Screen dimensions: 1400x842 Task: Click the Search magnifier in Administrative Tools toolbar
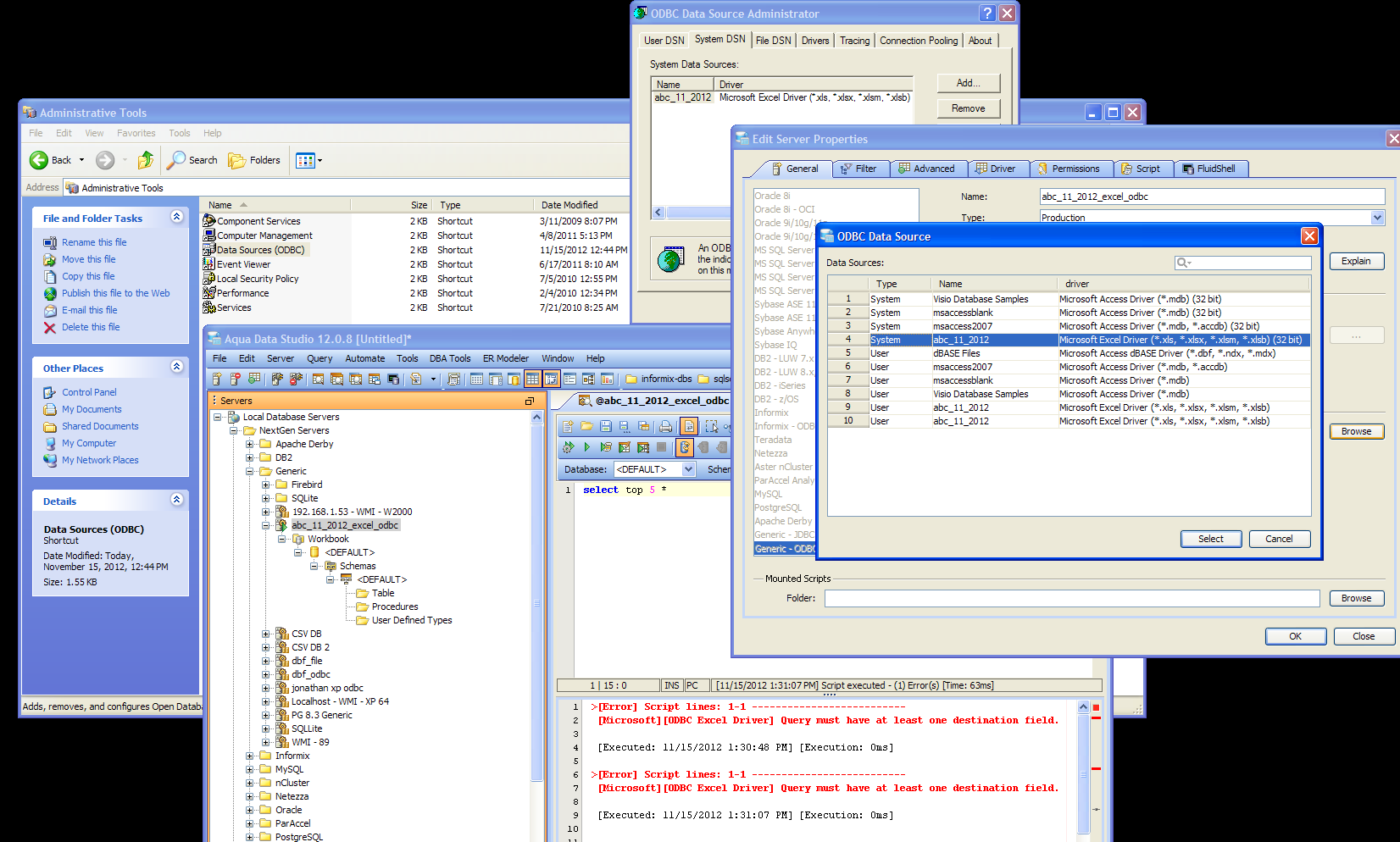pyautogui.click(x=176, y=160)
